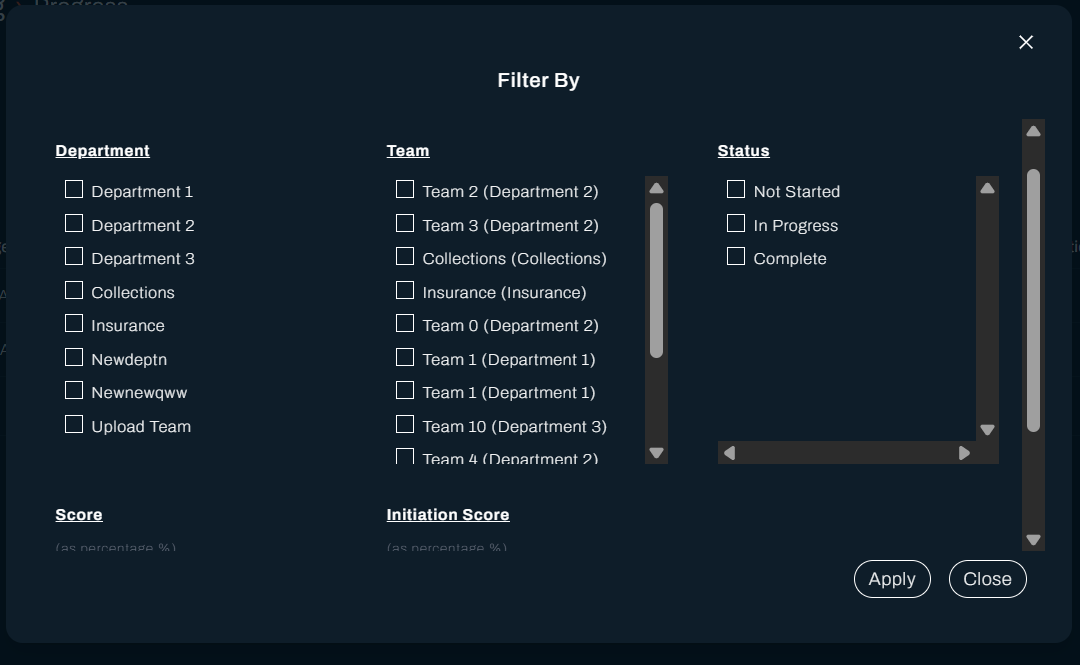Image resolution: width=1080 pixels, height=665 pixels.
Task: Click the right arrow of the Status horizontal scrollbar
Action: point(964,452)
